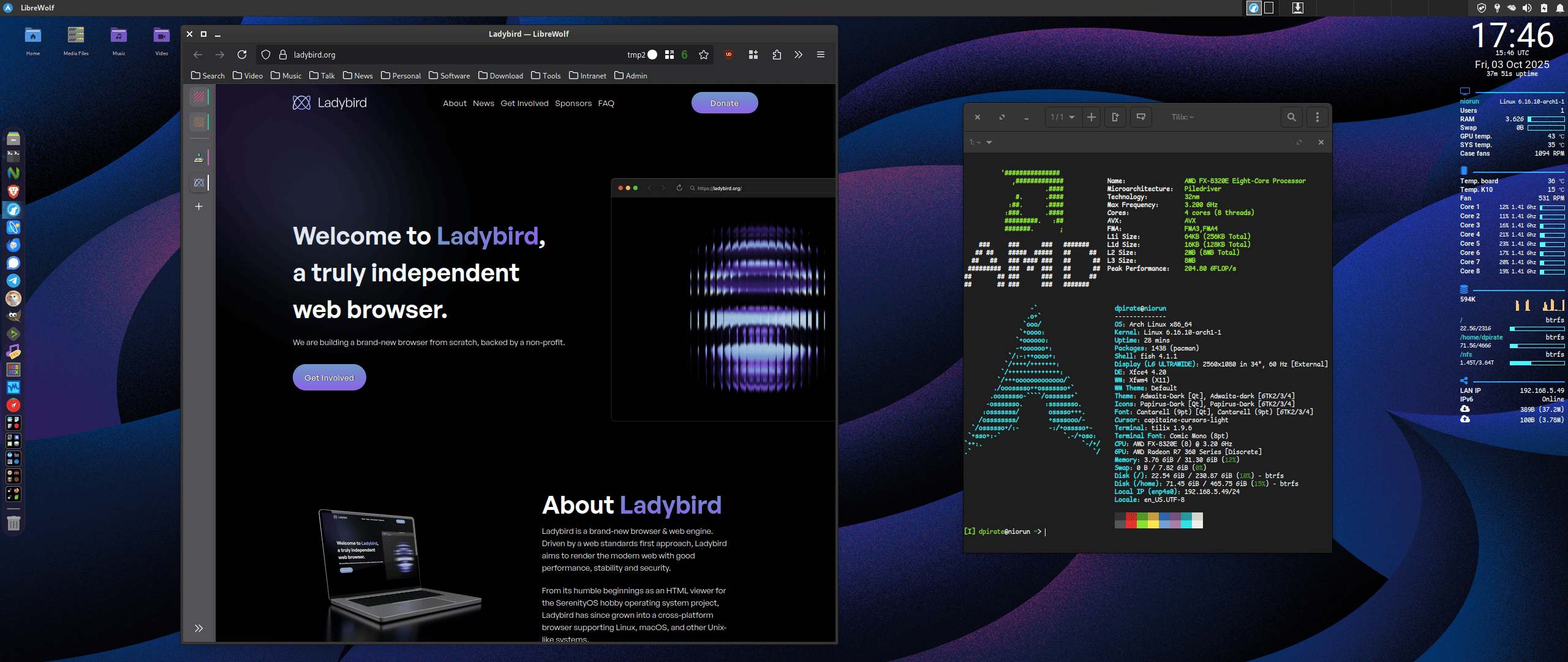Image resolution: width=1568 pixels, height=662 pixels.
Task: Open the Sponsors link in the site navigation
Action: coord(573,103)
